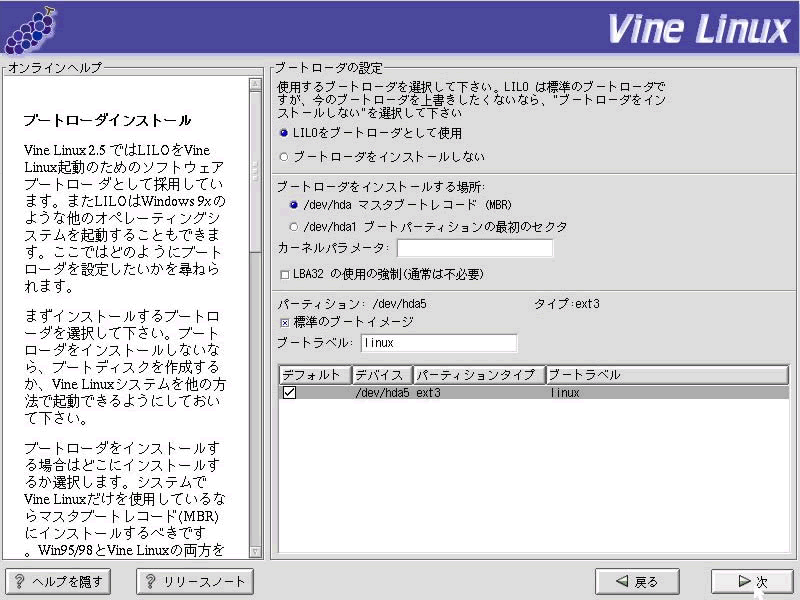This screenshot has width=800, height=600.
Task: Enable forced LBA32 usage checkbox
Action: pos(285,275)
